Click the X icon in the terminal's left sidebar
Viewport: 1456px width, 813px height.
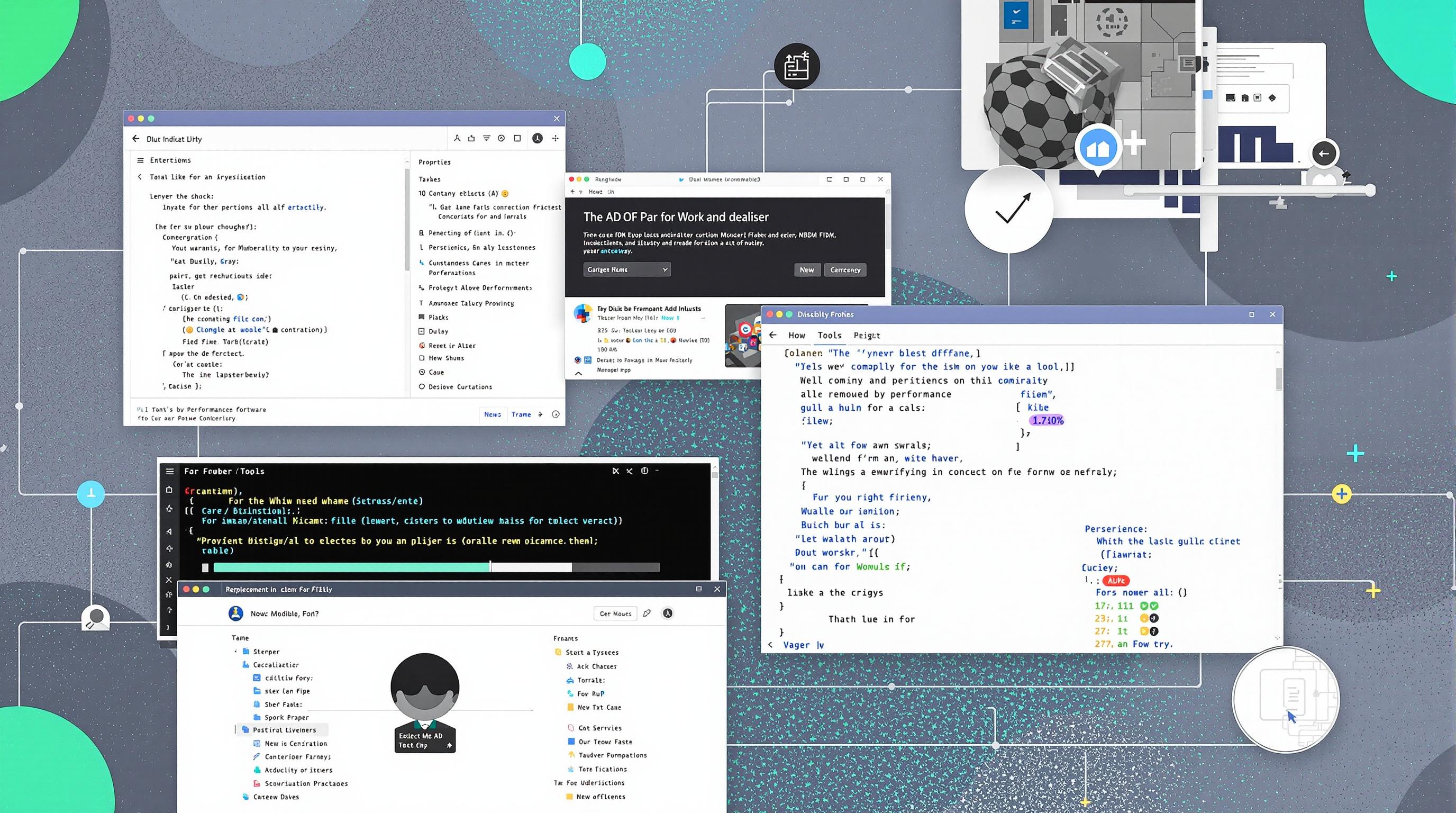(169, 580)
